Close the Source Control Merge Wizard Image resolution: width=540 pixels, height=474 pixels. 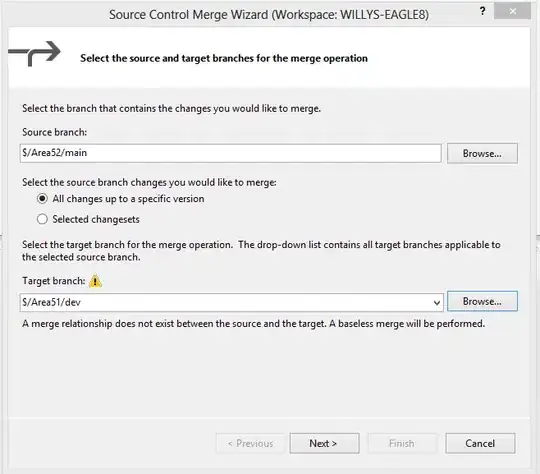click(512, 11)
